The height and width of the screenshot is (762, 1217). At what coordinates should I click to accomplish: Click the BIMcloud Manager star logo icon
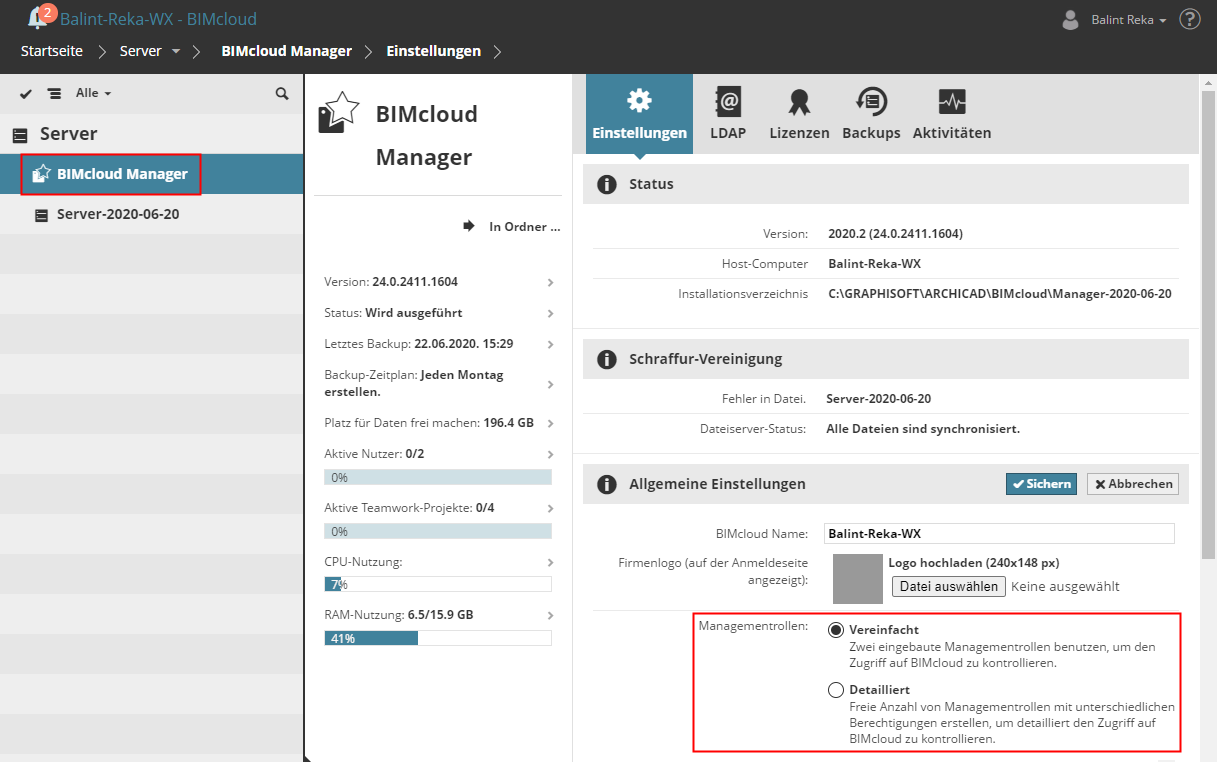pos(338,112)
